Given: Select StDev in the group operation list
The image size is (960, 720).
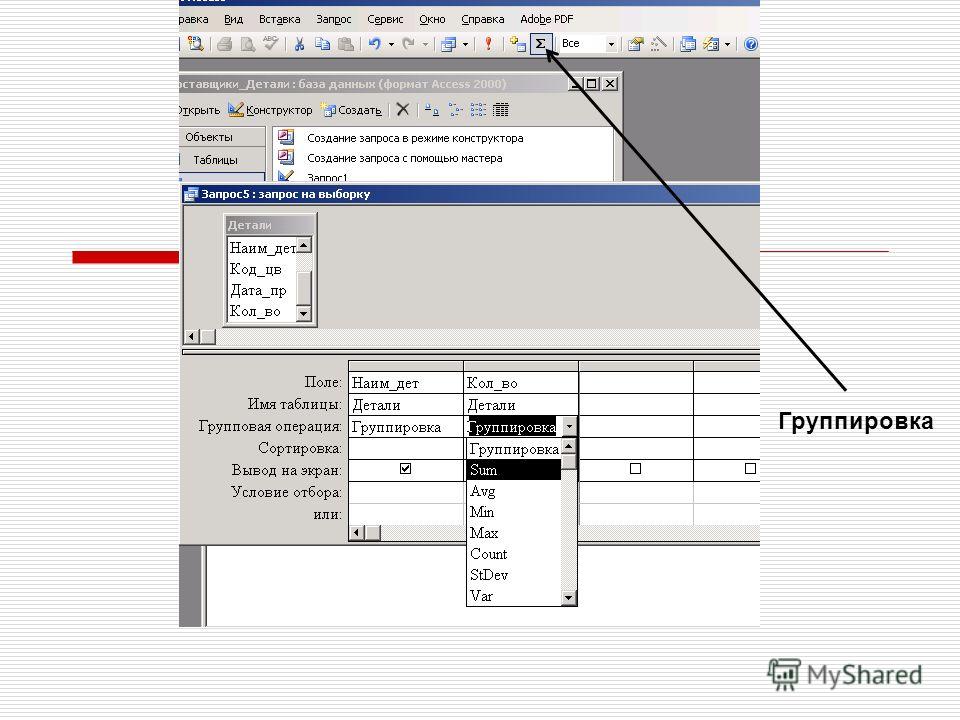Looking at the screenshot, I should 514,574.
